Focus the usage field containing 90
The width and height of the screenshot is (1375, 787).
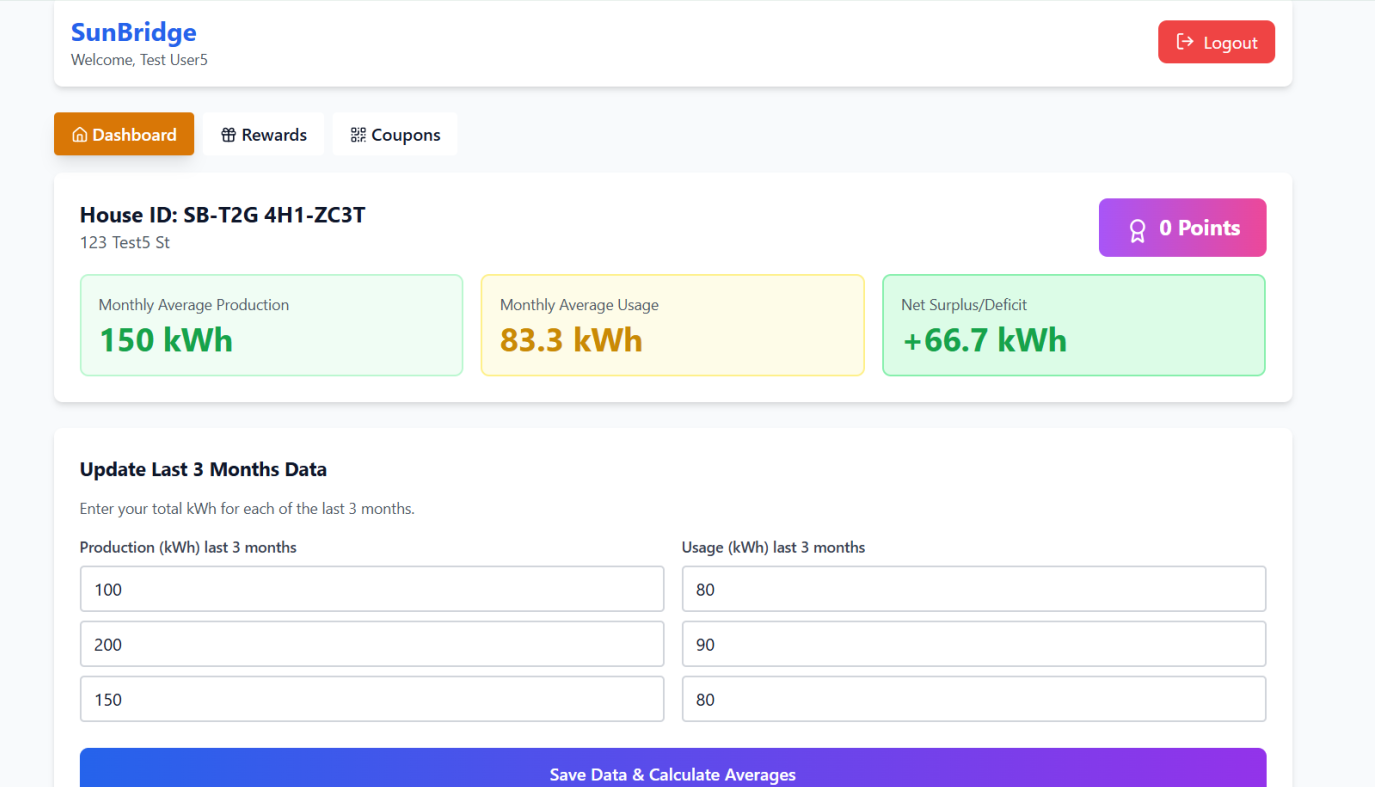[x=974, y=644]
